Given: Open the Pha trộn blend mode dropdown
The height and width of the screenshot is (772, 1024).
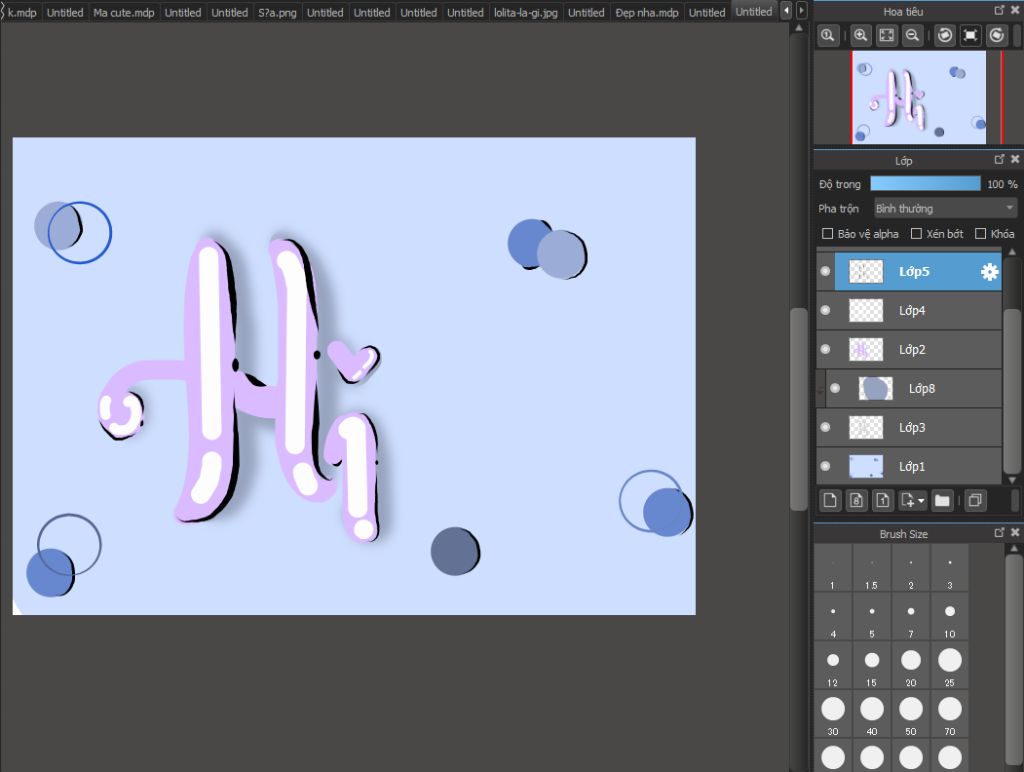Looking at the screenshot, I should (x=945, y=208).
